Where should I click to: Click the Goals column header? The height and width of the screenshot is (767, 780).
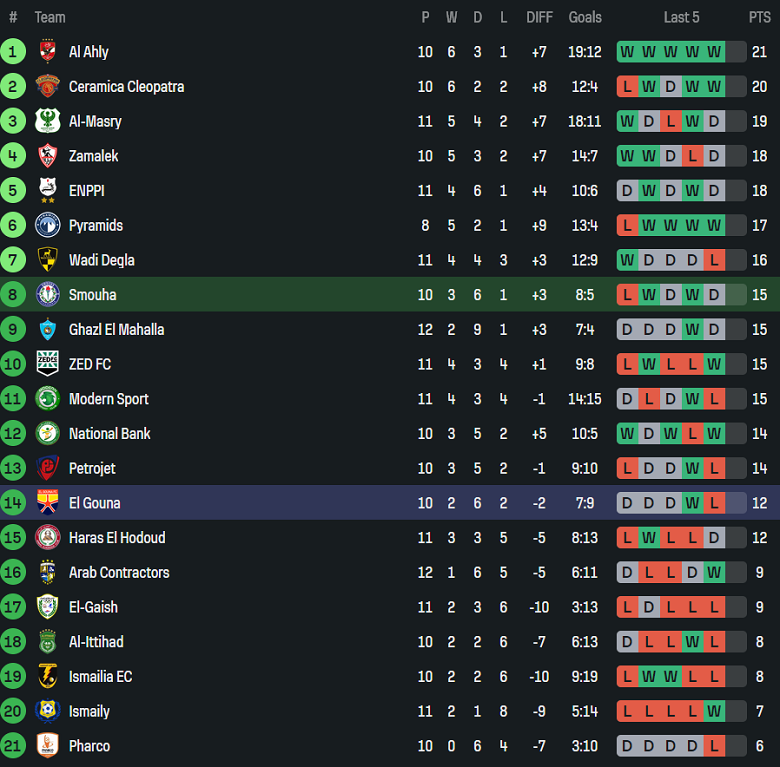[585, 17]
